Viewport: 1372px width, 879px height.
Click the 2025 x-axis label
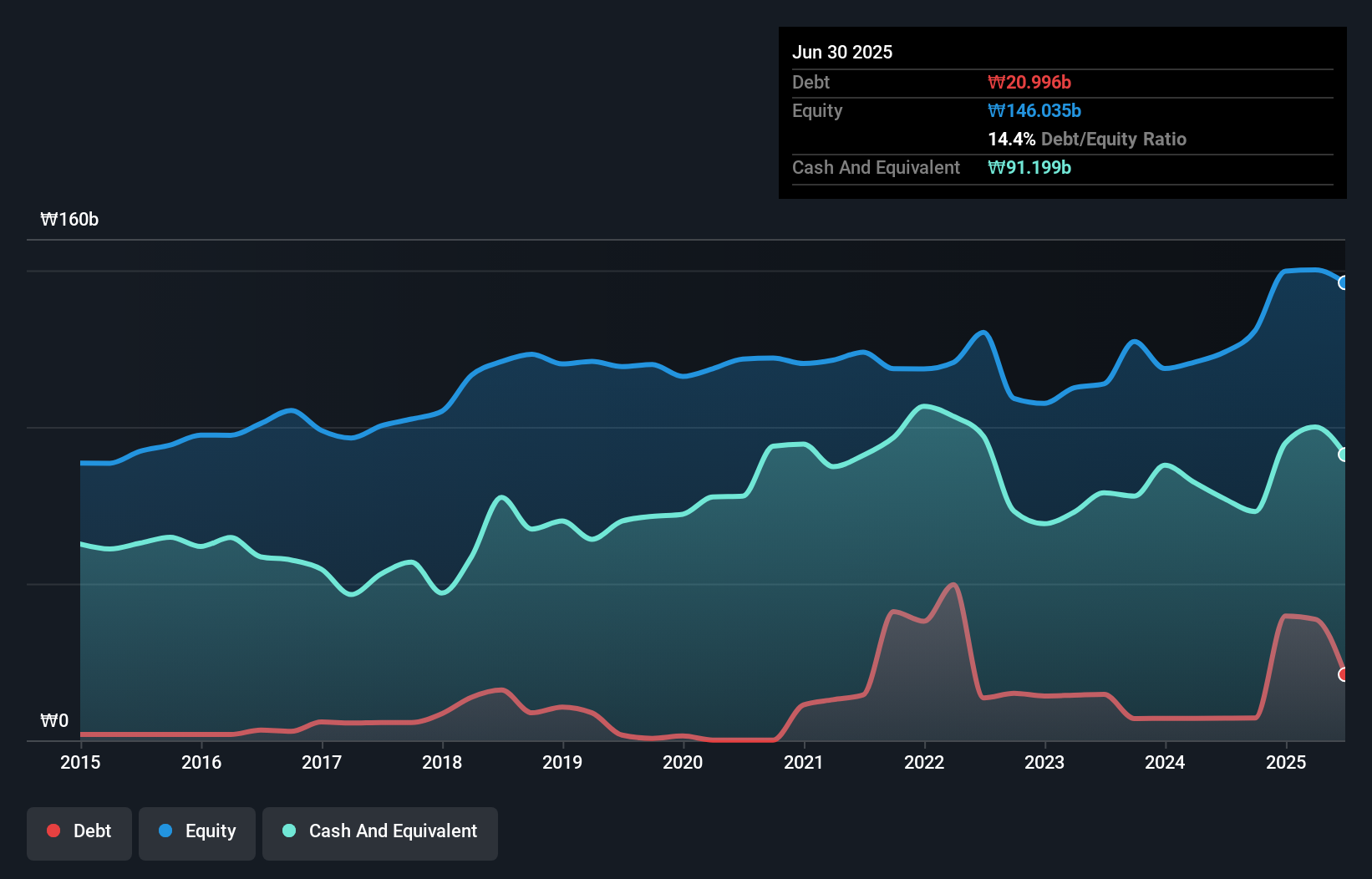click(1286, 762)
